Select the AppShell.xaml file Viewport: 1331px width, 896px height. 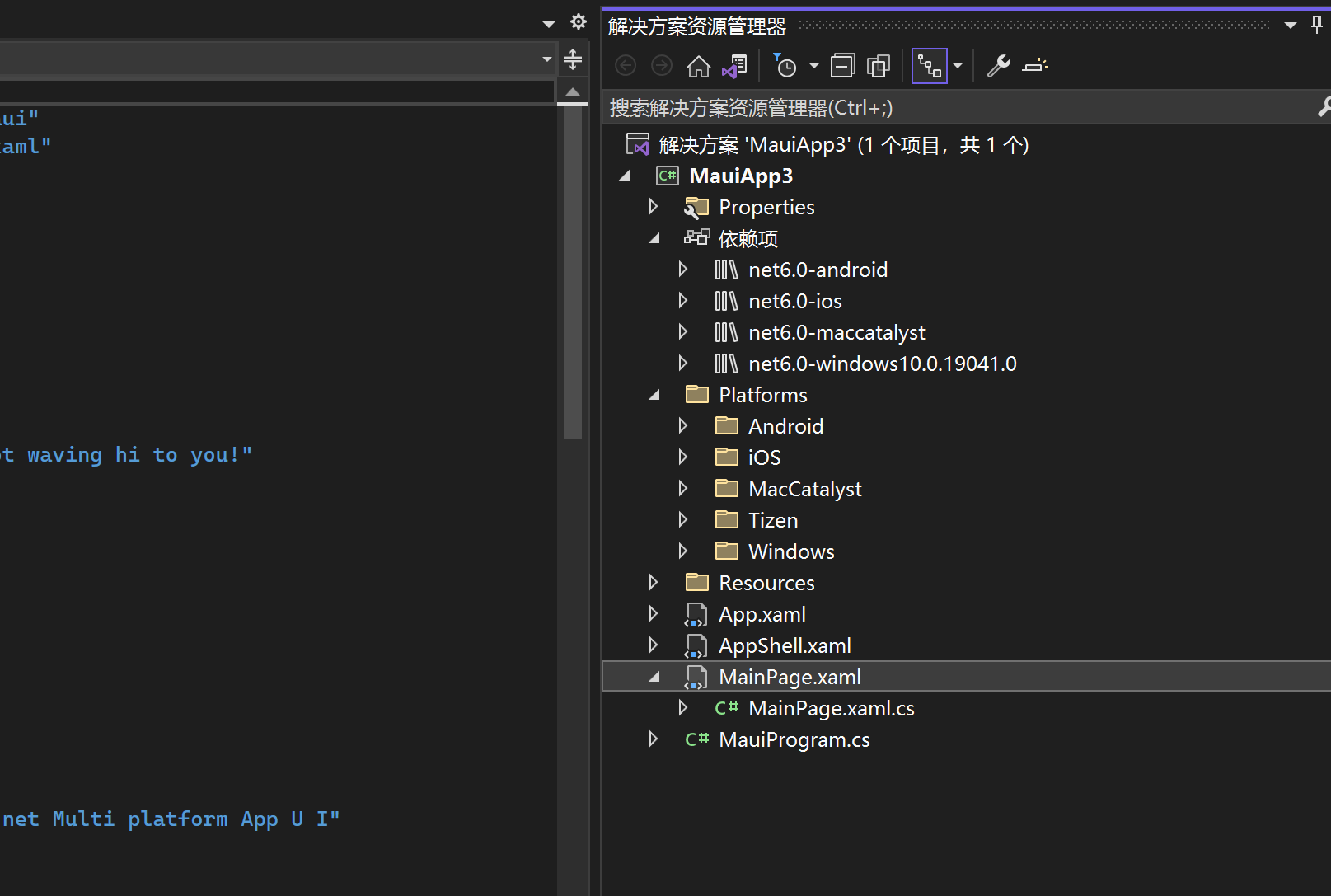[785, 645]
